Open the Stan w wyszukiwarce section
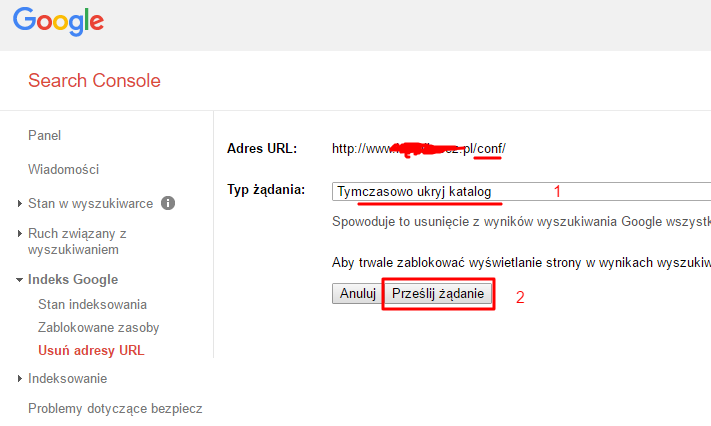The image size is (711, 426). click(x=91, y=204)
